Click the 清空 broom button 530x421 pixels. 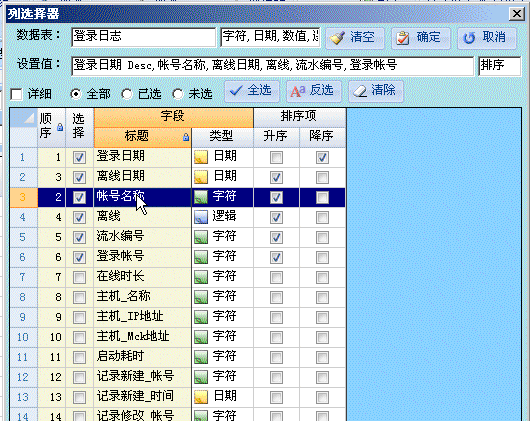(355, 38)
